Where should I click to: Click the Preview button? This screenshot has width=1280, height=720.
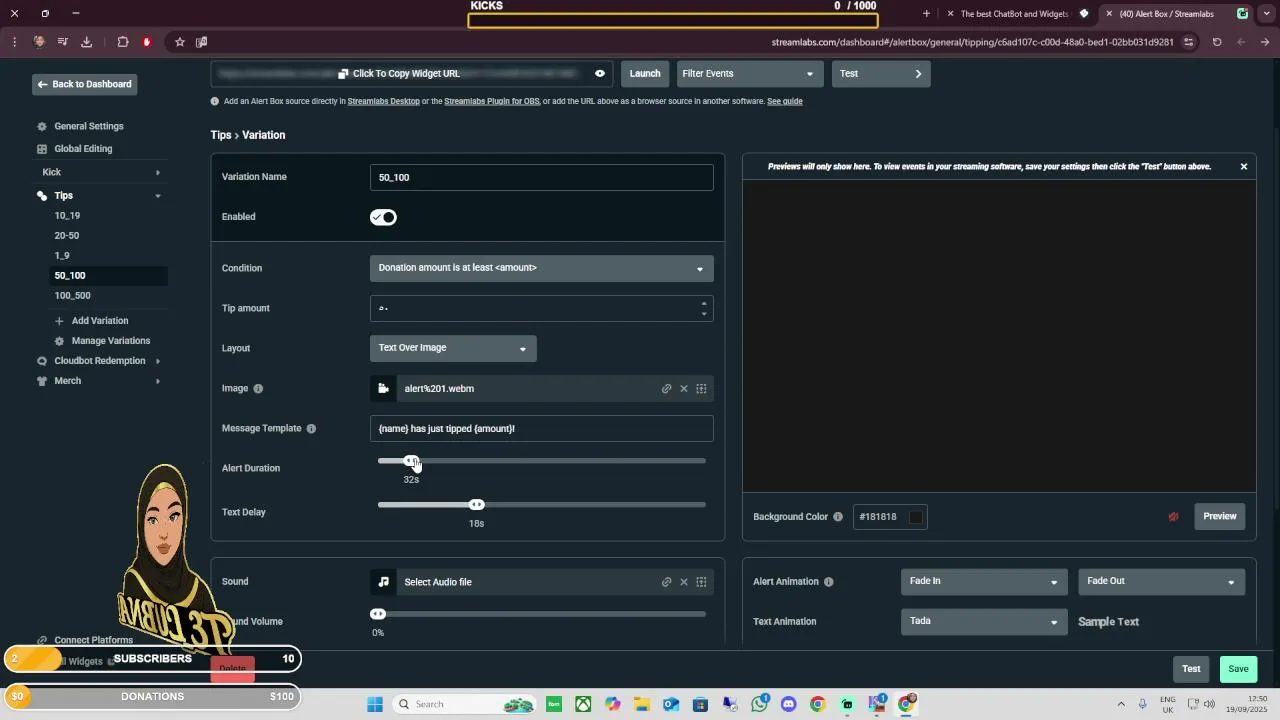coord(1220,517)
